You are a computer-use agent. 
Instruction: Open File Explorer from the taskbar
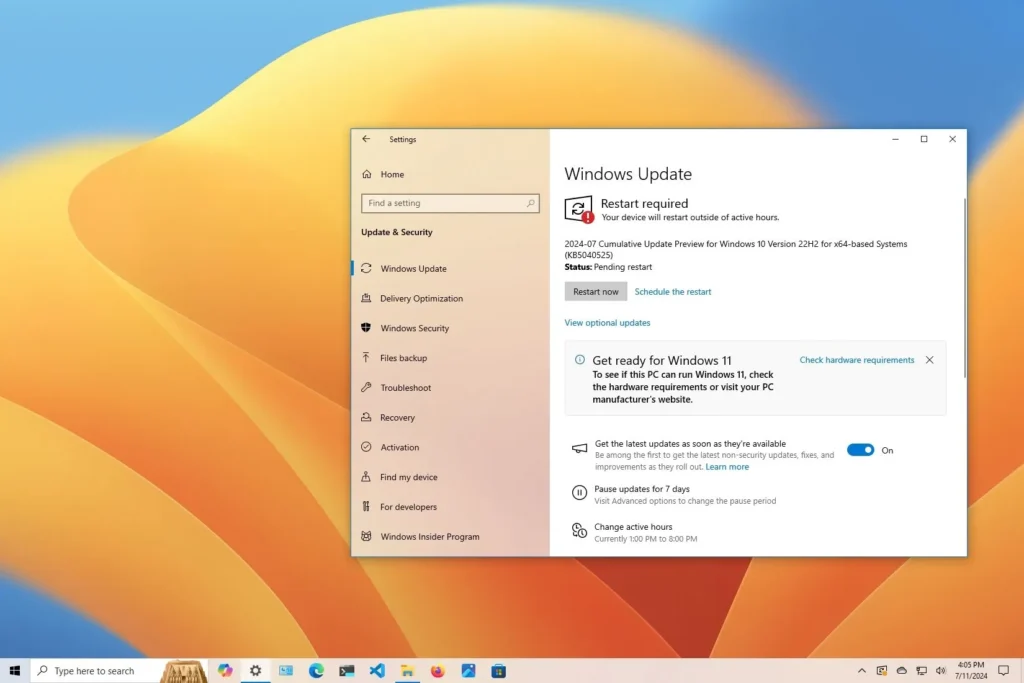[408, 671]
